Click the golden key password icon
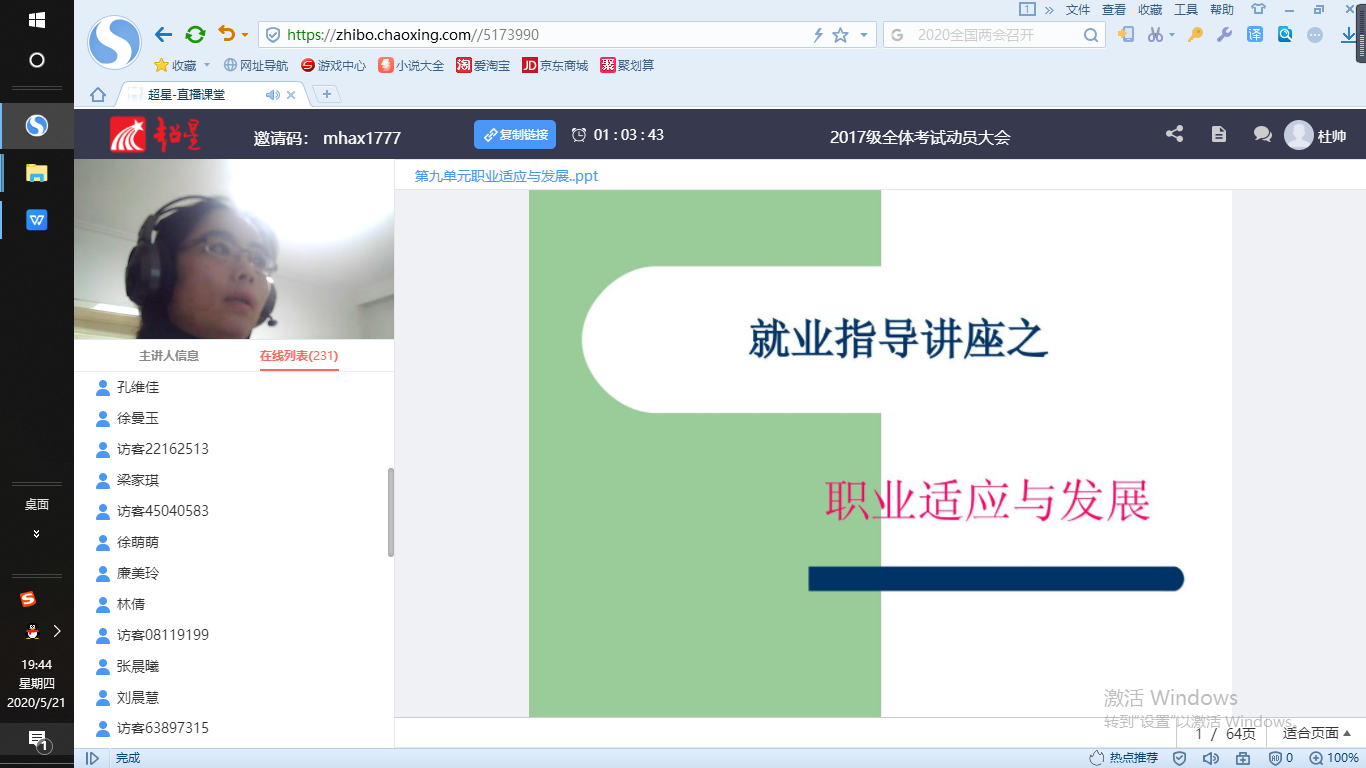This screenshot has width=1366, height=768. click(1195, 35)
